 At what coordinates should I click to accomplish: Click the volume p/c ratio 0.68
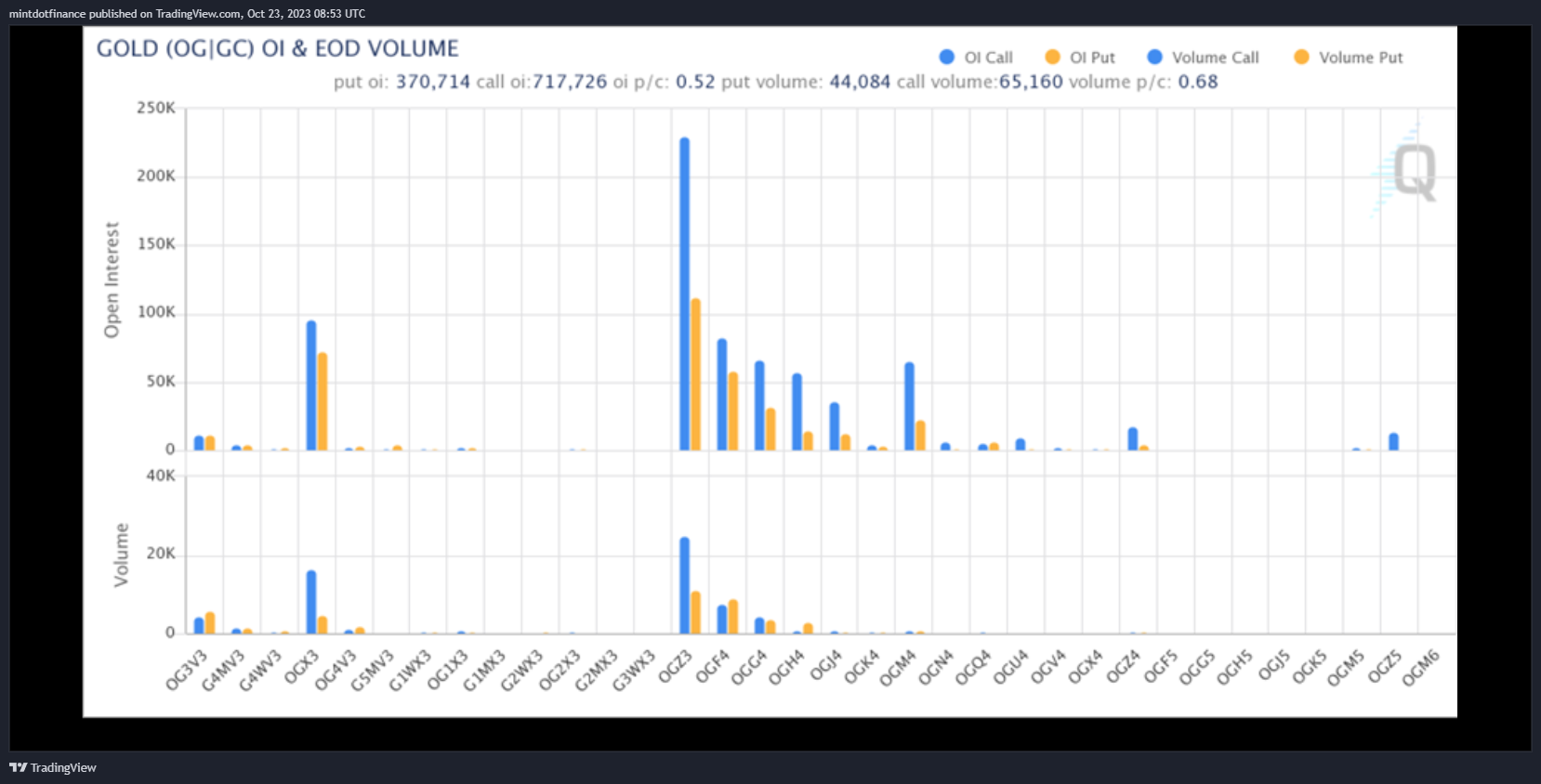point(1198,82)
